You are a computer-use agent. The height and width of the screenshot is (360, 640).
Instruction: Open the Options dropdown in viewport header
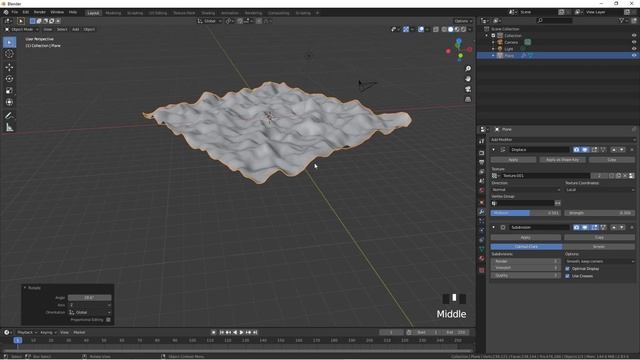pyautogui.click(x=462, y=21)
